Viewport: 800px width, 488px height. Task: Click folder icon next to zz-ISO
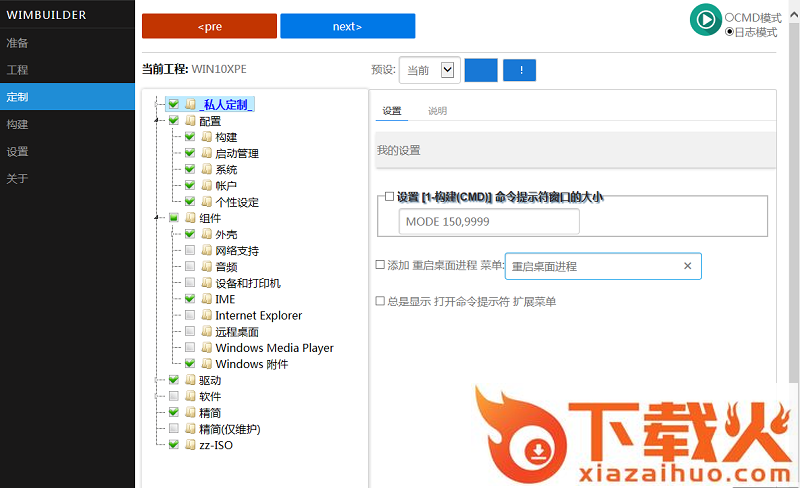pos(190,445)
